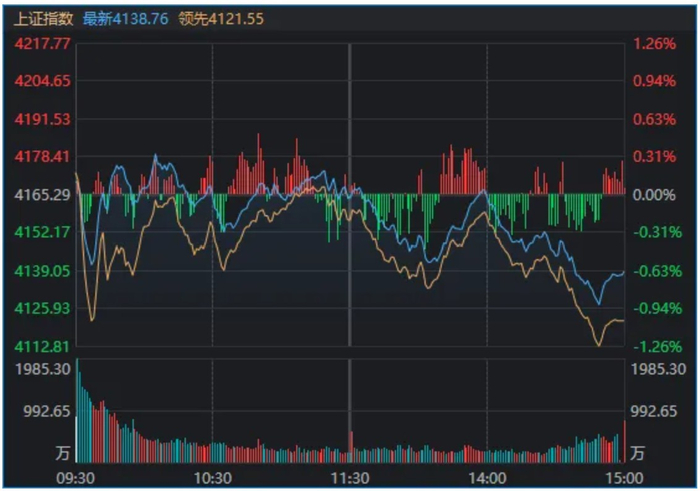Select the 最新4138.76 latest value
The width and height of the screenshot is (700, 491).
(x=126, y=19)
